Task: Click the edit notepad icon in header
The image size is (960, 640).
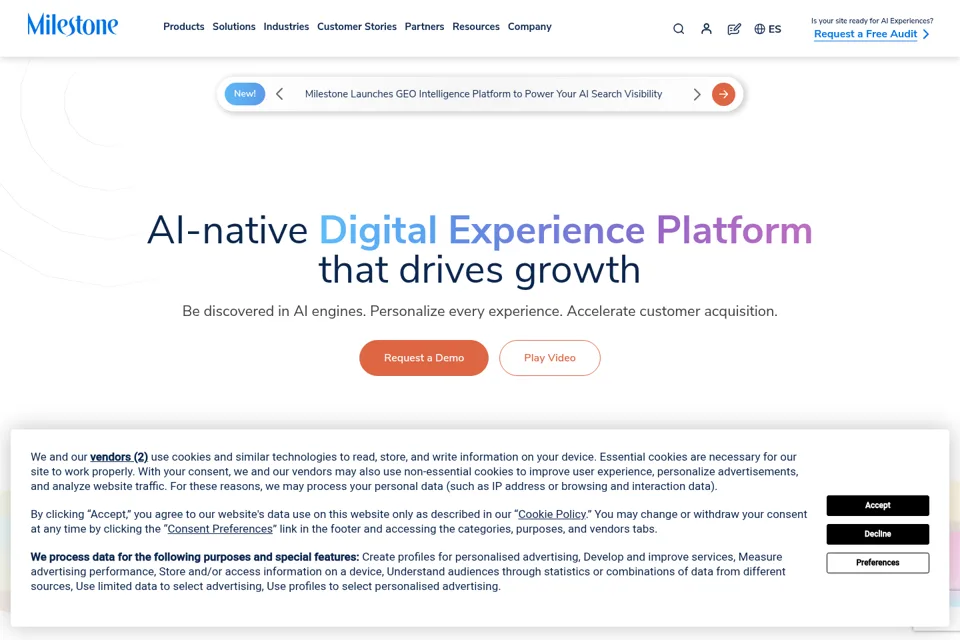Action: pyautogui.click(x=734, y=29)
